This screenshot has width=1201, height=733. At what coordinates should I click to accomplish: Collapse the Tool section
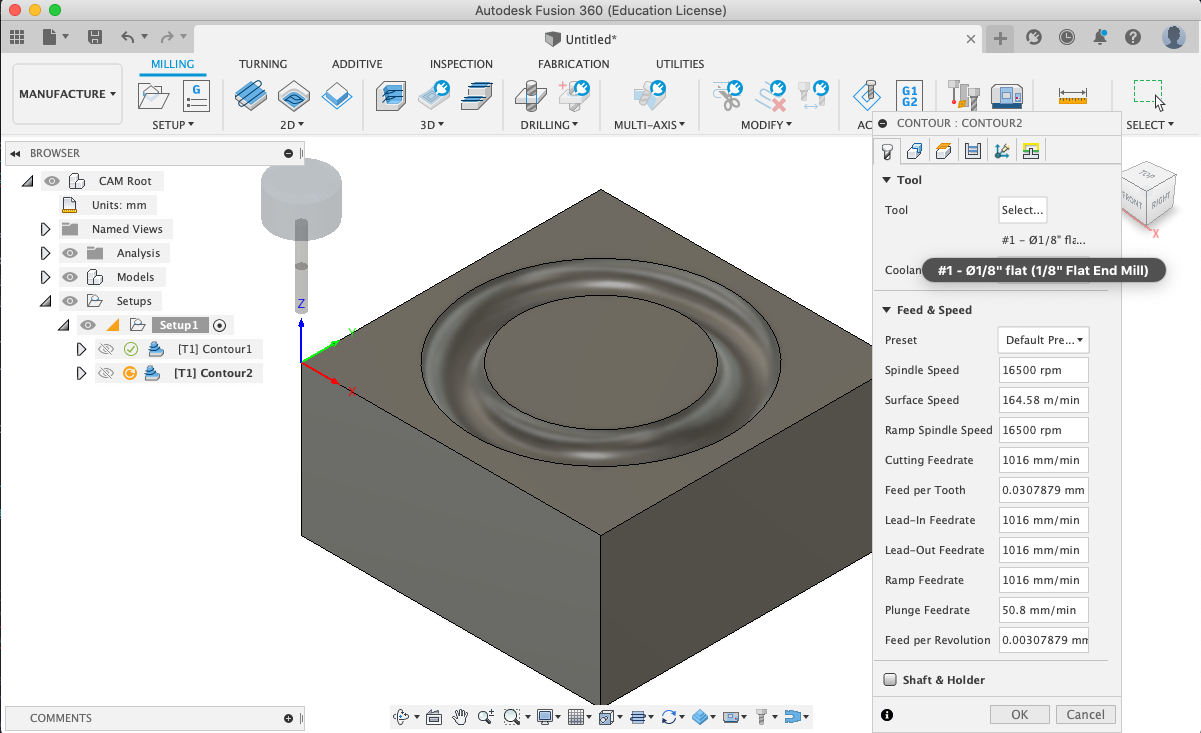[886, 180]
